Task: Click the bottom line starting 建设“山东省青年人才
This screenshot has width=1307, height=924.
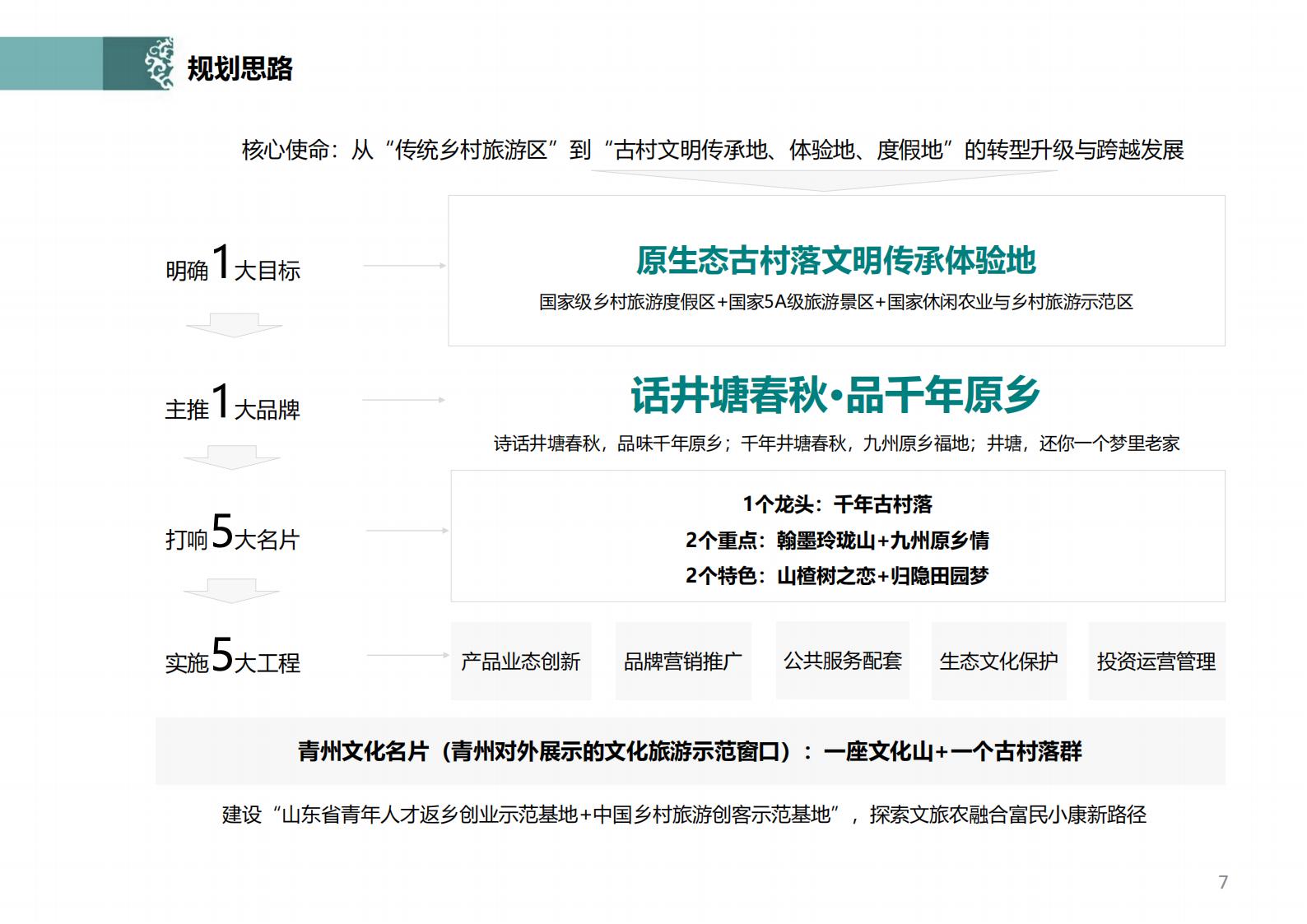Action: [684, 815]
